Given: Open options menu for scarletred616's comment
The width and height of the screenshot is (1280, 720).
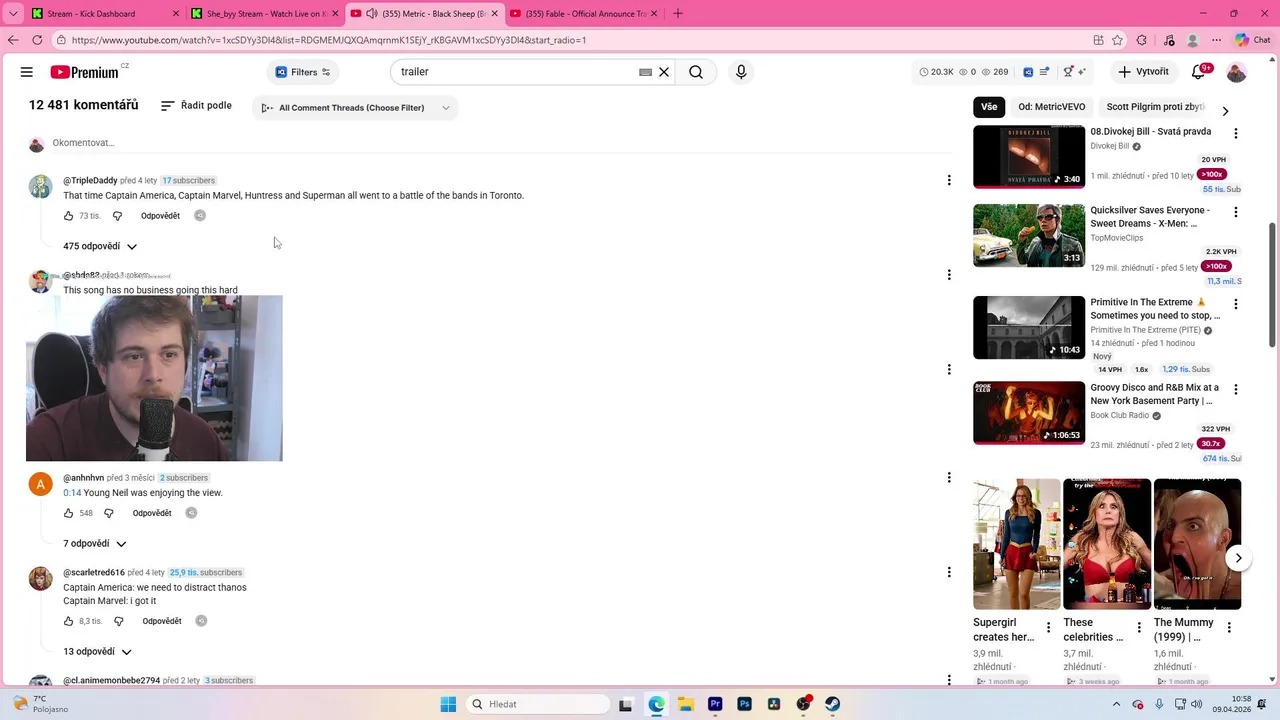Looking at the screenshot, I should [949, 572].
